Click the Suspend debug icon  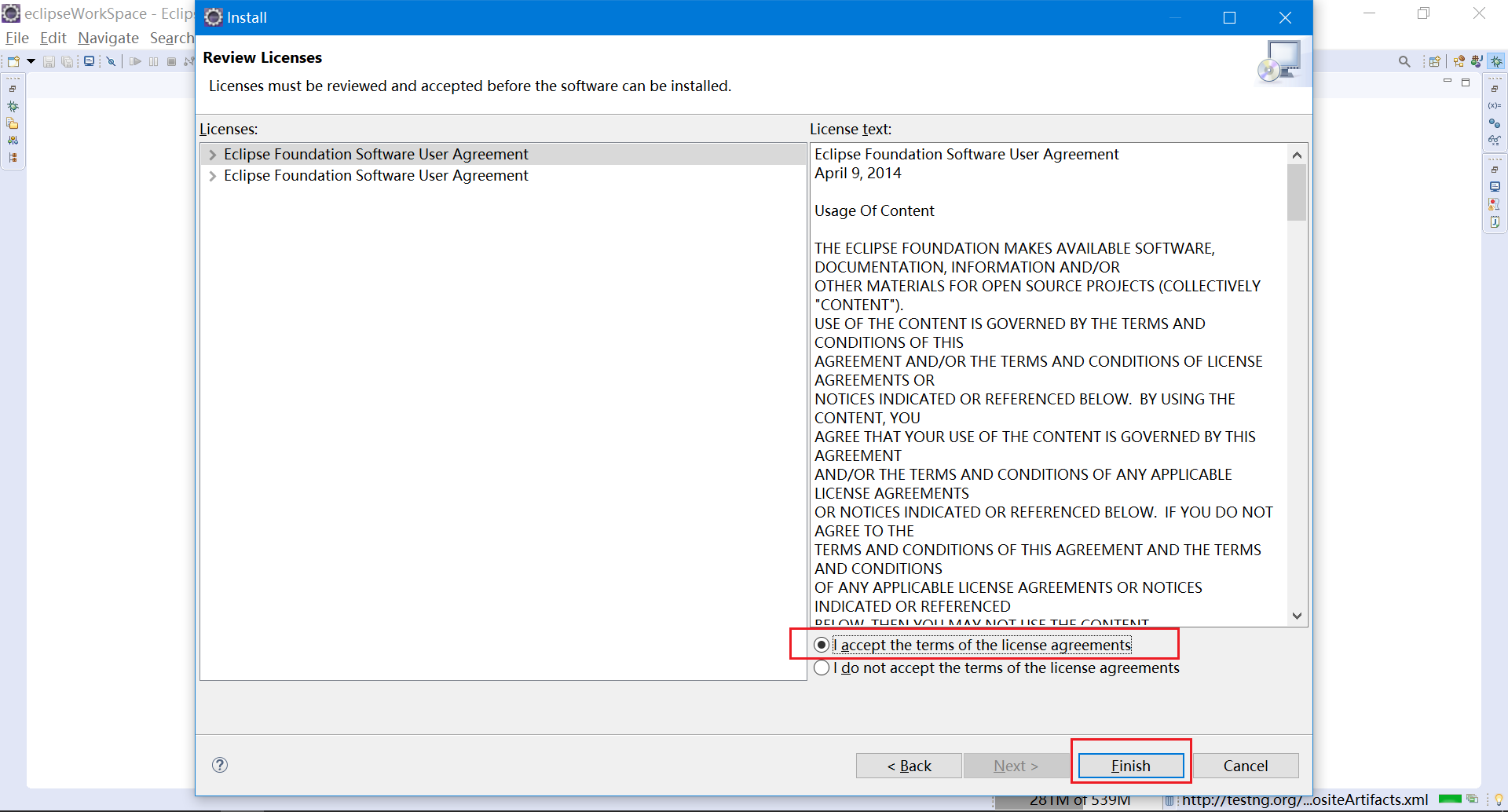[x=153, y=61]
